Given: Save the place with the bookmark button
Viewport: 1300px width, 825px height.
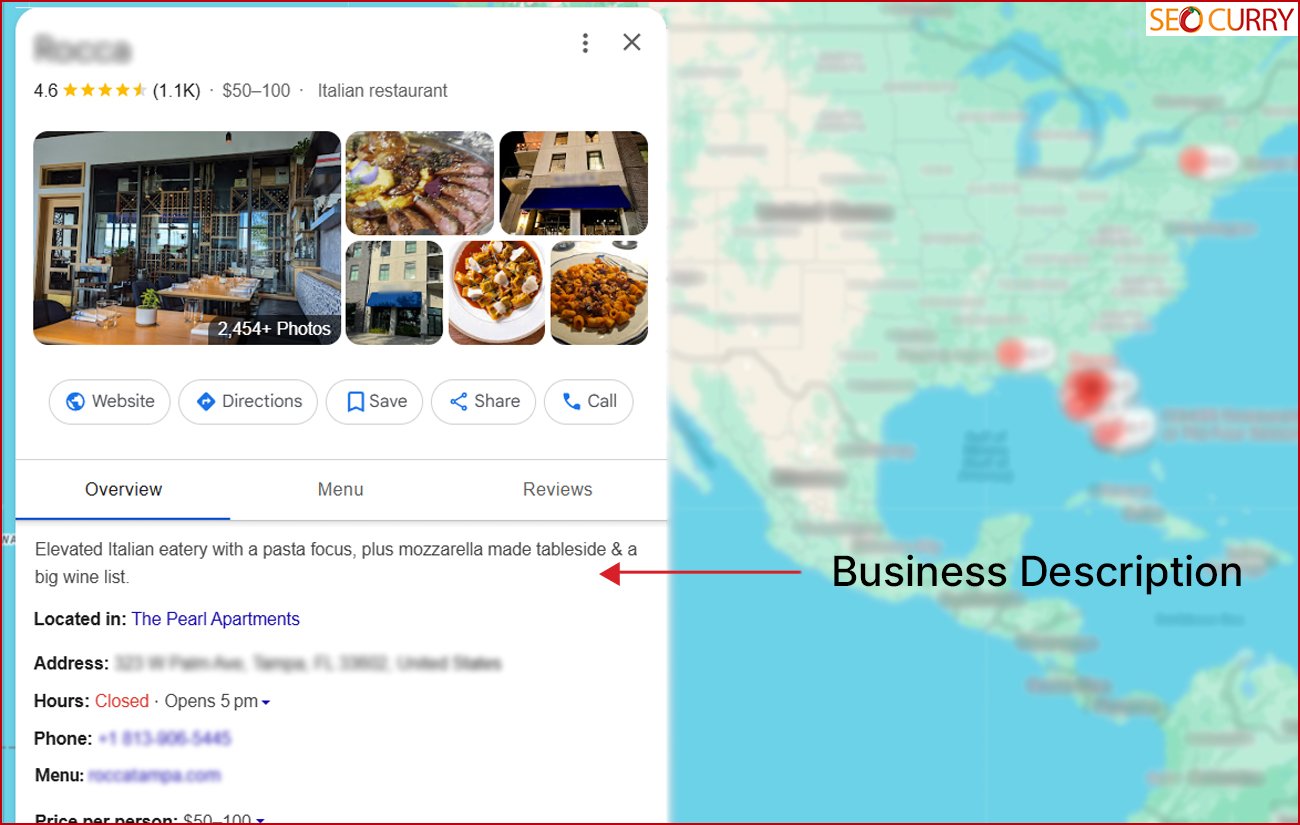Looking at the screenshot, I should (x=375, y=401).
